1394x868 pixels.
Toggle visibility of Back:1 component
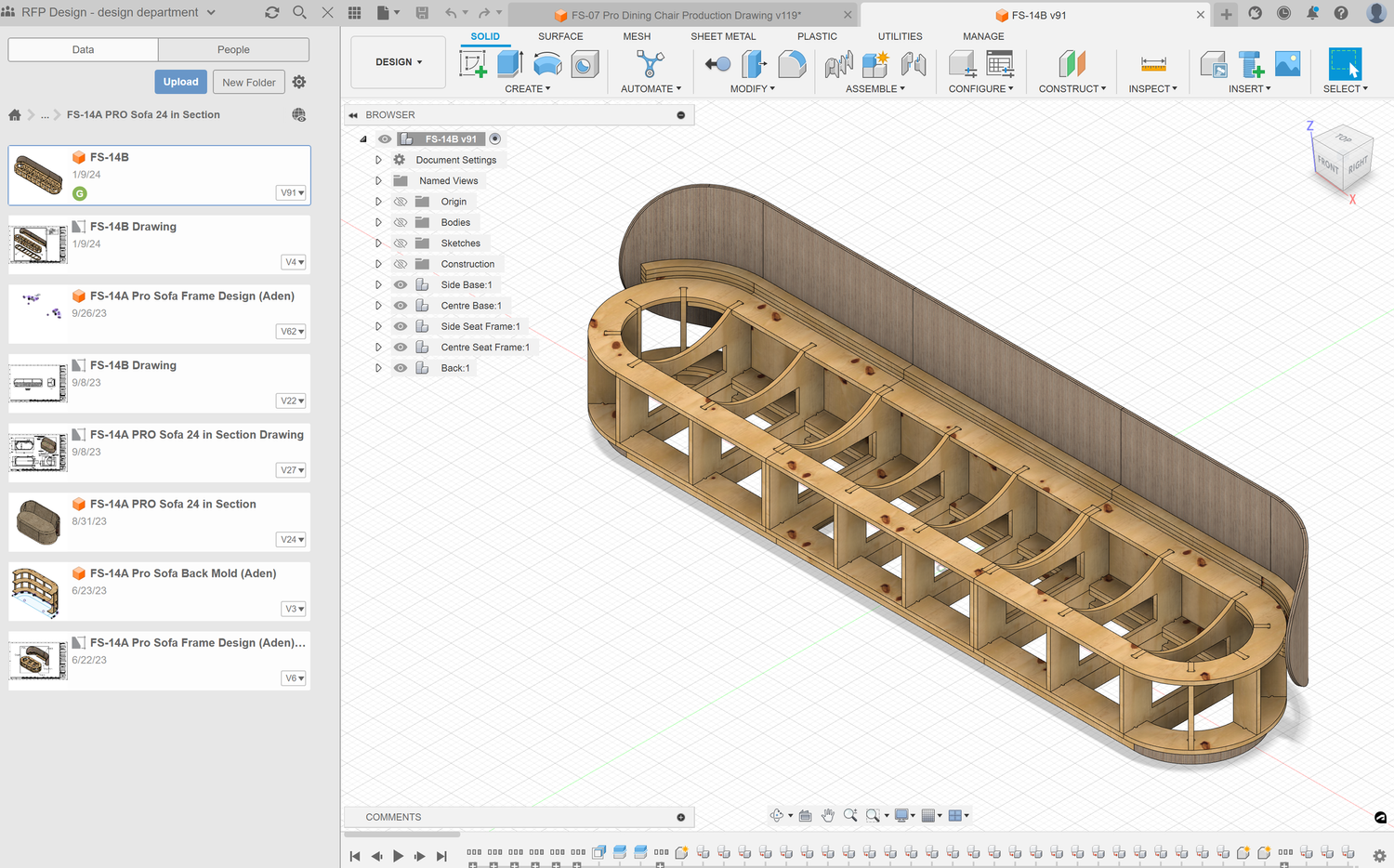click(401, 368)
